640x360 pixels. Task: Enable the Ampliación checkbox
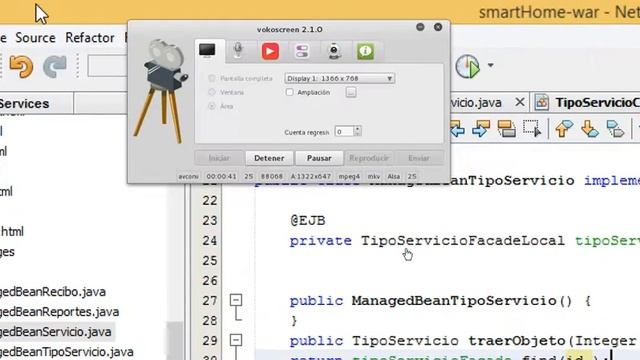pyautogui.click(x=289, y=92)
